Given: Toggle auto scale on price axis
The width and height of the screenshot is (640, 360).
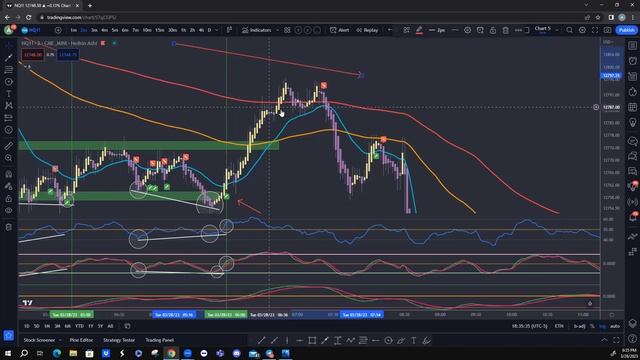Looking at the screenshot, I should (615, 326).
